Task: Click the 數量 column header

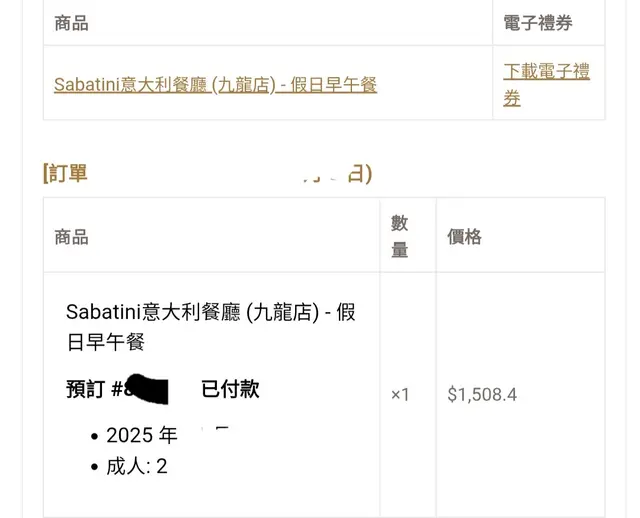Action: click(399, 236)
